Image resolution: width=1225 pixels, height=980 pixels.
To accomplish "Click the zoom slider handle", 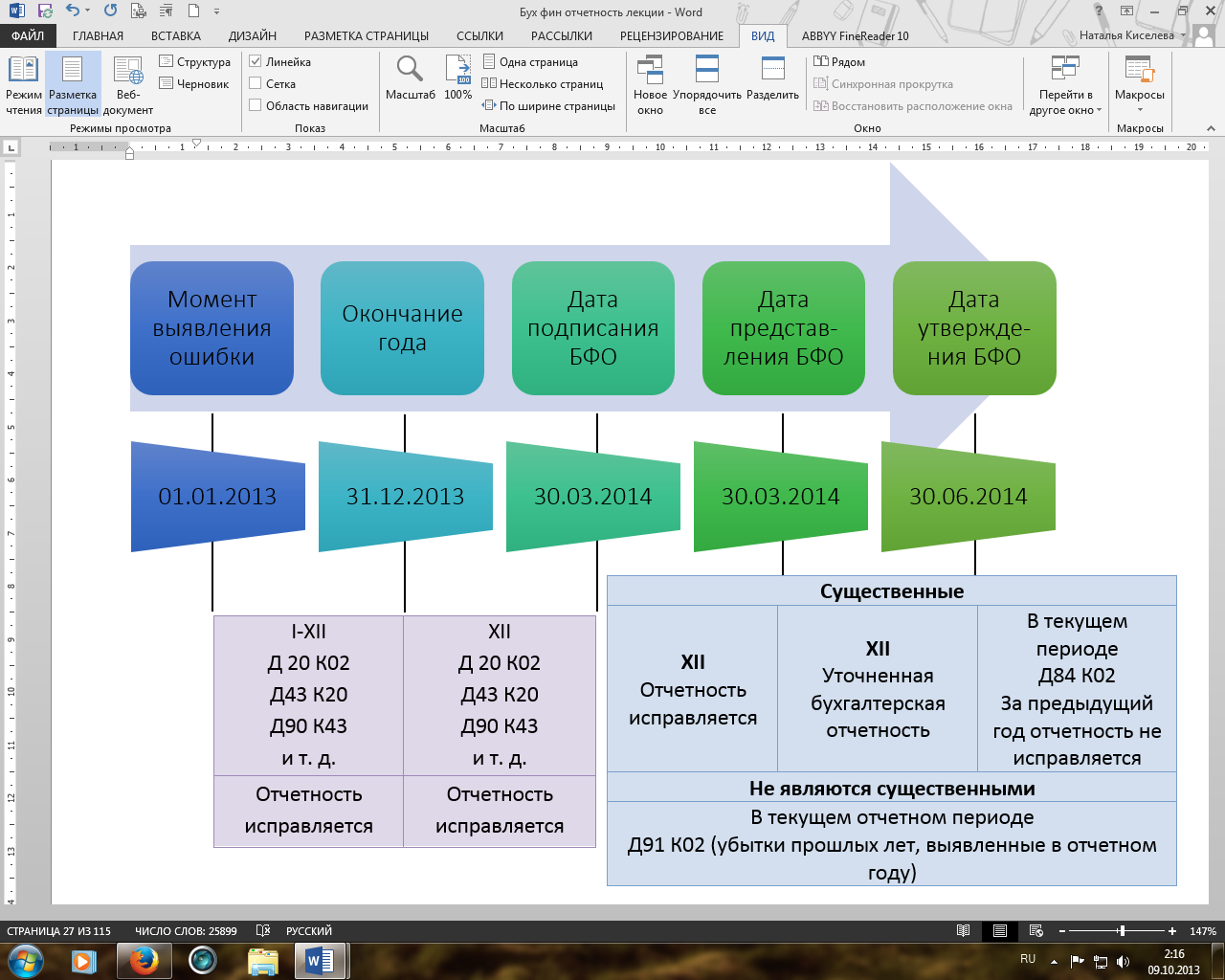I will pos(1122,930).
